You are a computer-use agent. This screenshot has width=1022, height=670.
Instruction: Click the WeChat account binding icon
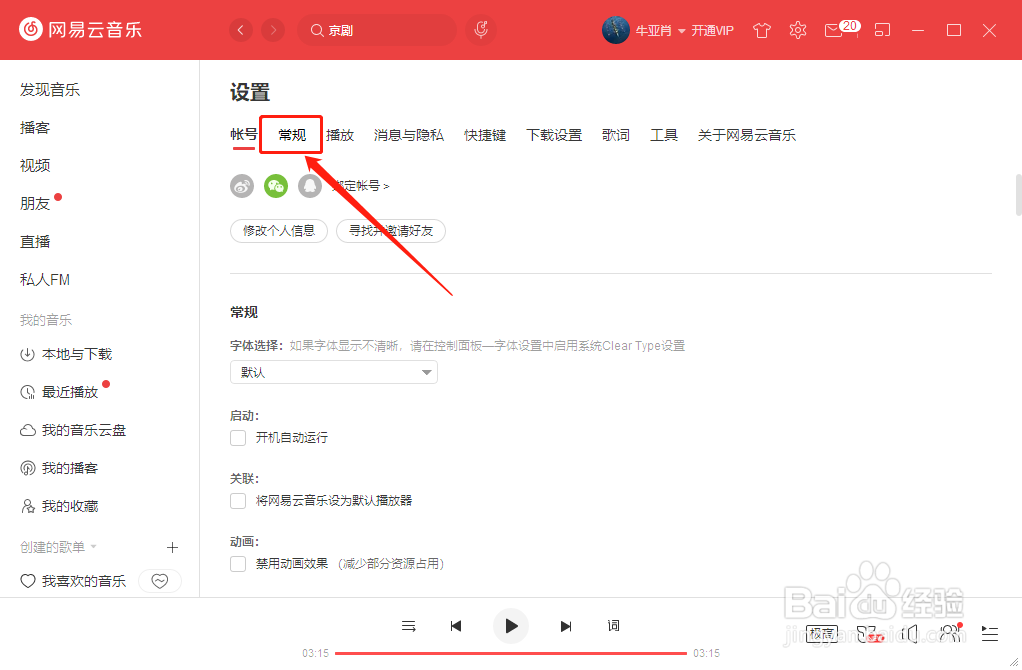[276, 186]
